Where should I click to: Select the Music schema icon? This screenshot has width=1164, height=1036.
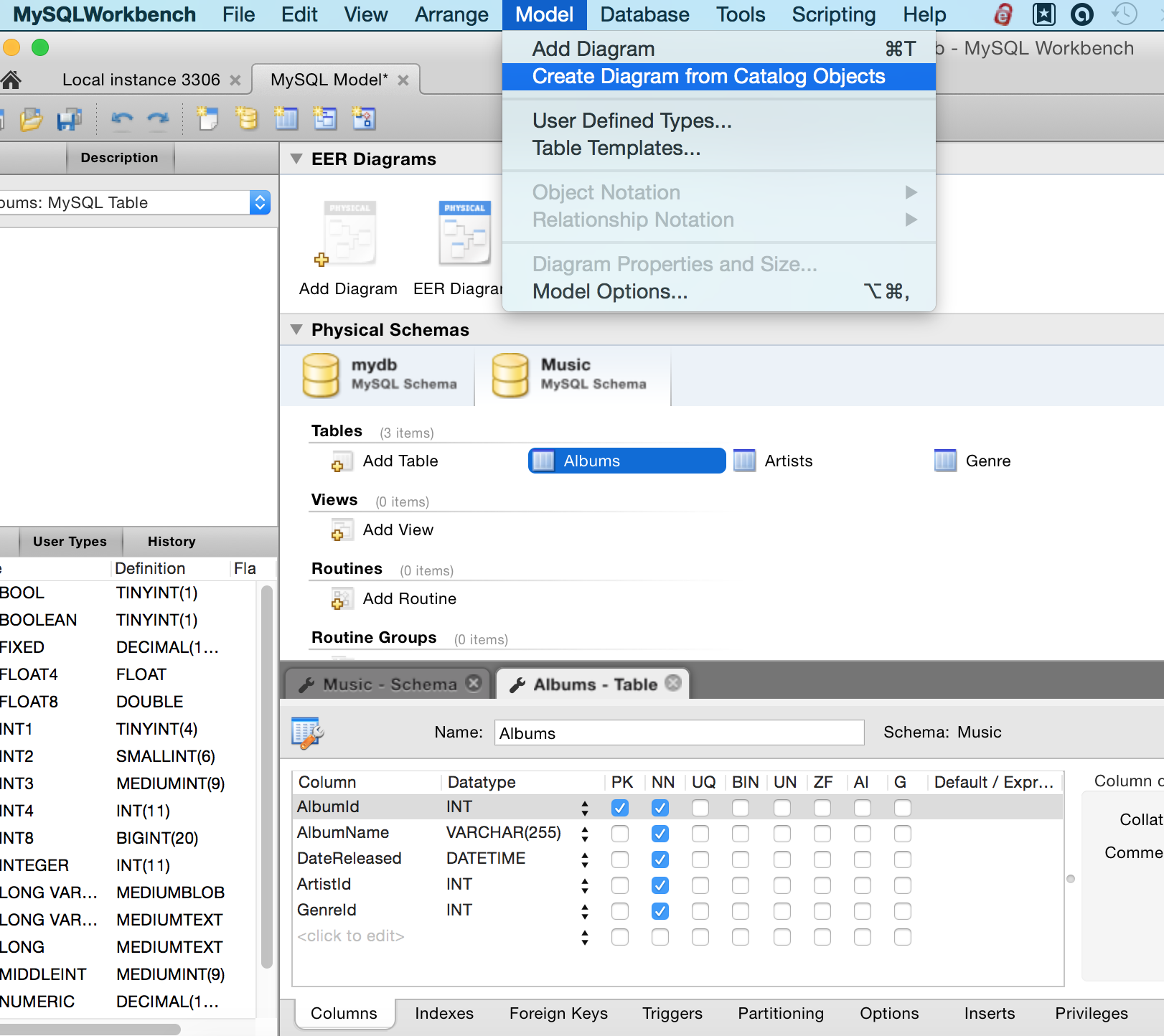pos(510,375)
